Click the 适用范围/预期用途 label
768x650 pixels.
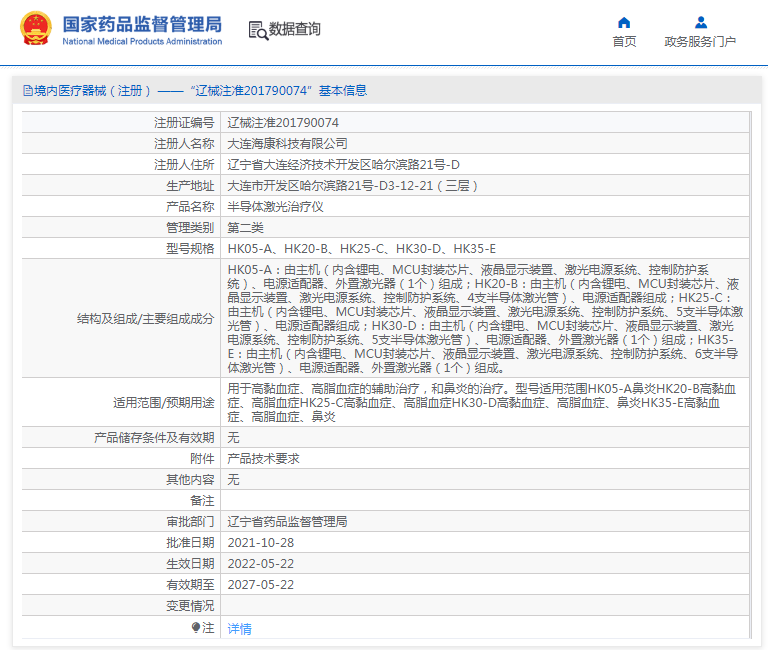tap(164, 403)
